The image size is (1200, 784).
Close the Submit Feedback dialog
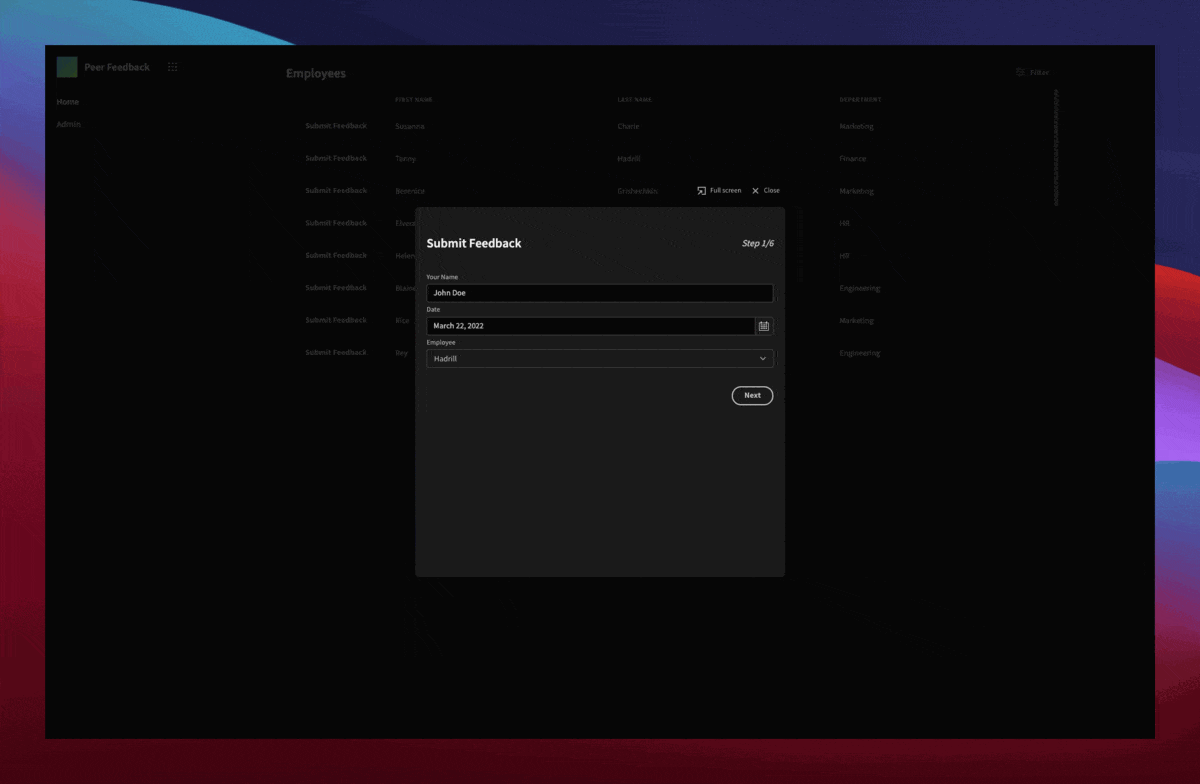[765, 190]
